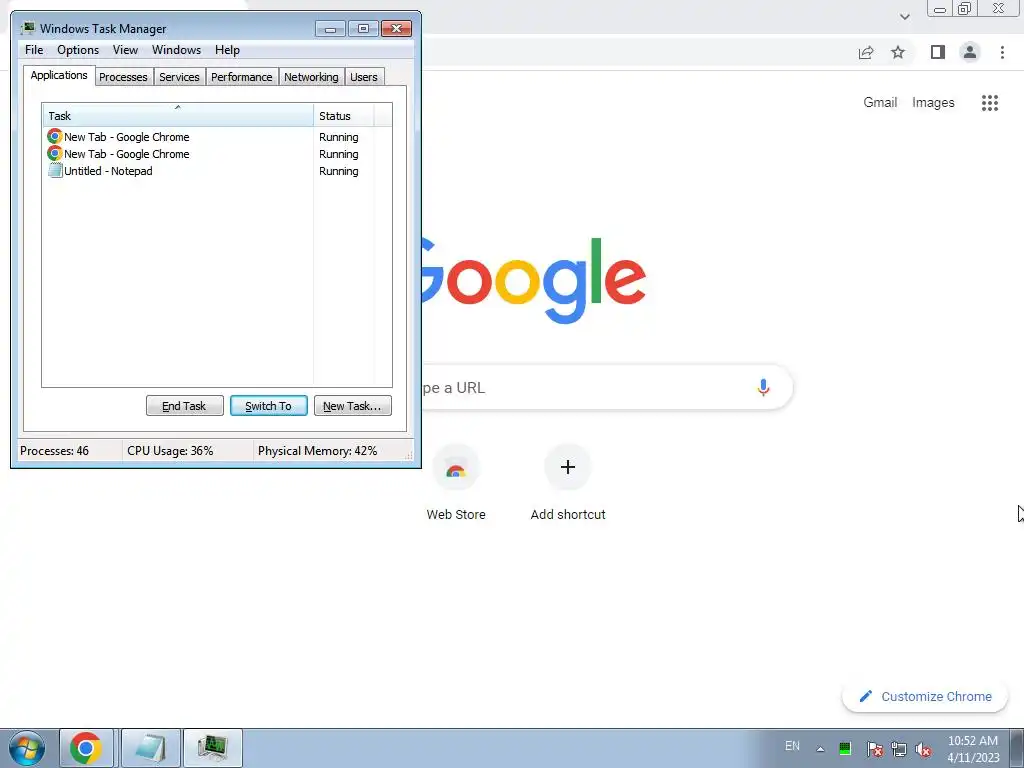The width and height of the screenshot is (1024, 768).
Task: Select Task Manager taskbar icon
Action: pos(212,748)
